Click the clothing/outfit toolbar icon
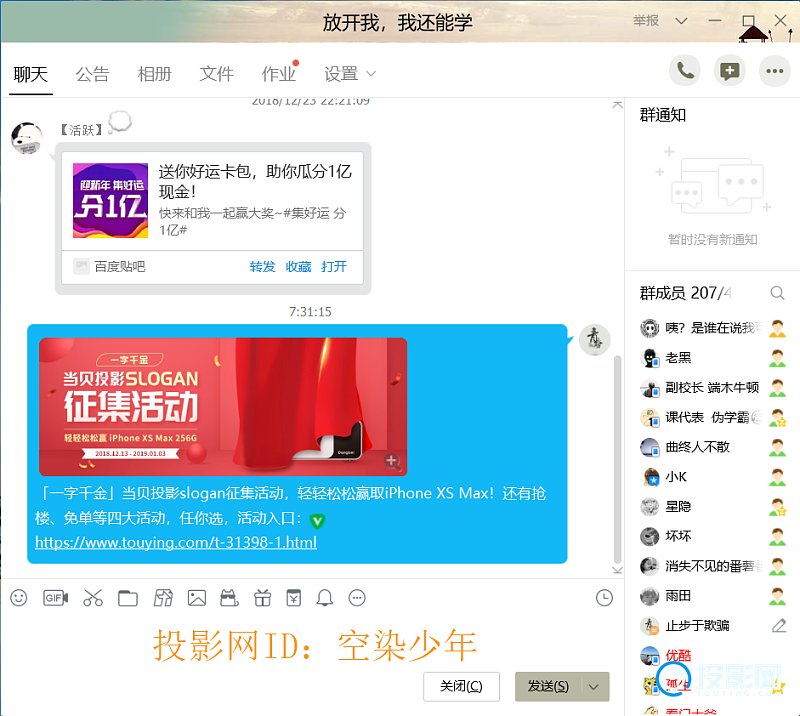The image size is (800, 716). point(163,598)
